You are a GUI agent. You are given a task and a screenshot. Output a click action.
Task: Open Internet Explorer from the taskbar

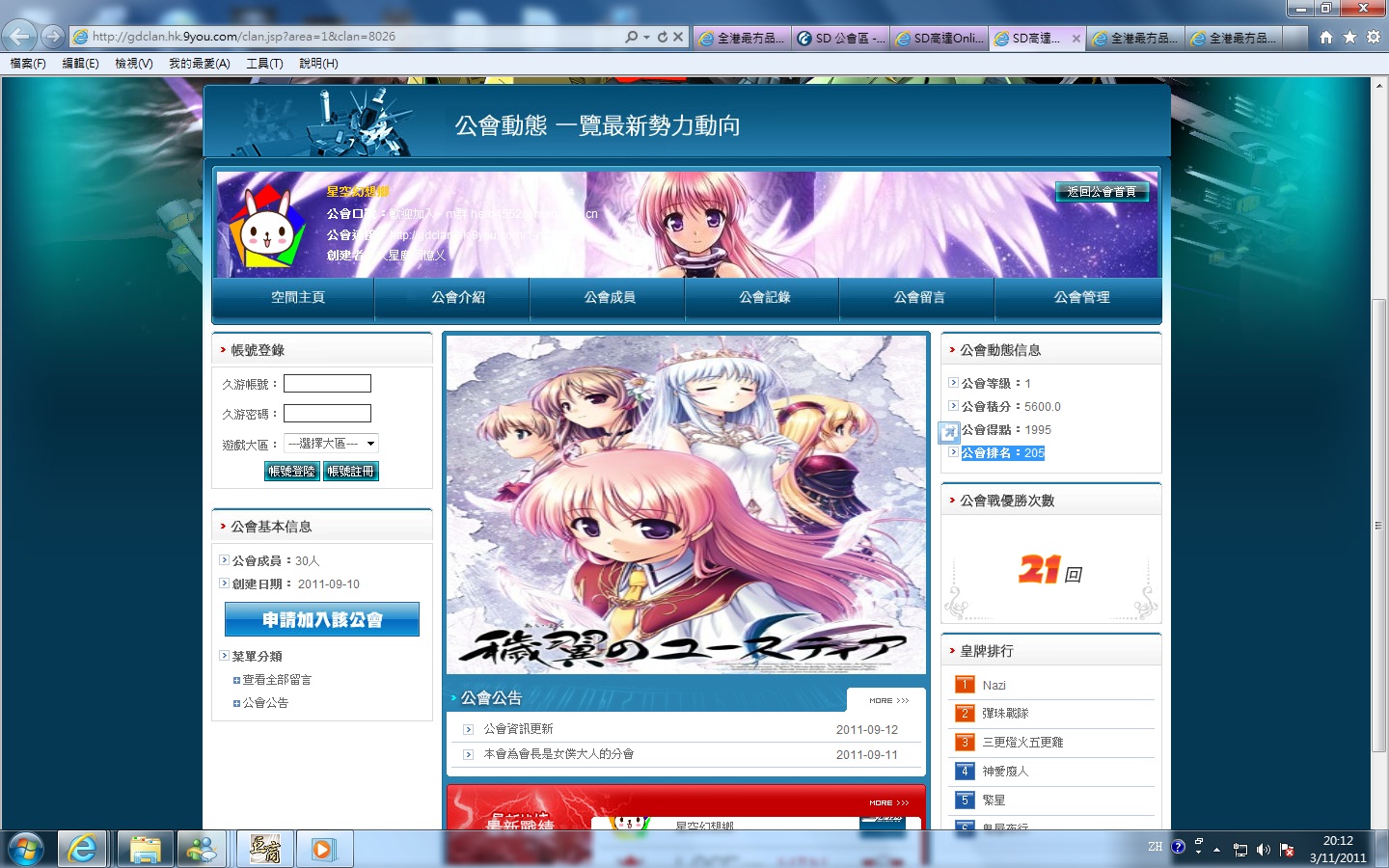tap(83, 849)
